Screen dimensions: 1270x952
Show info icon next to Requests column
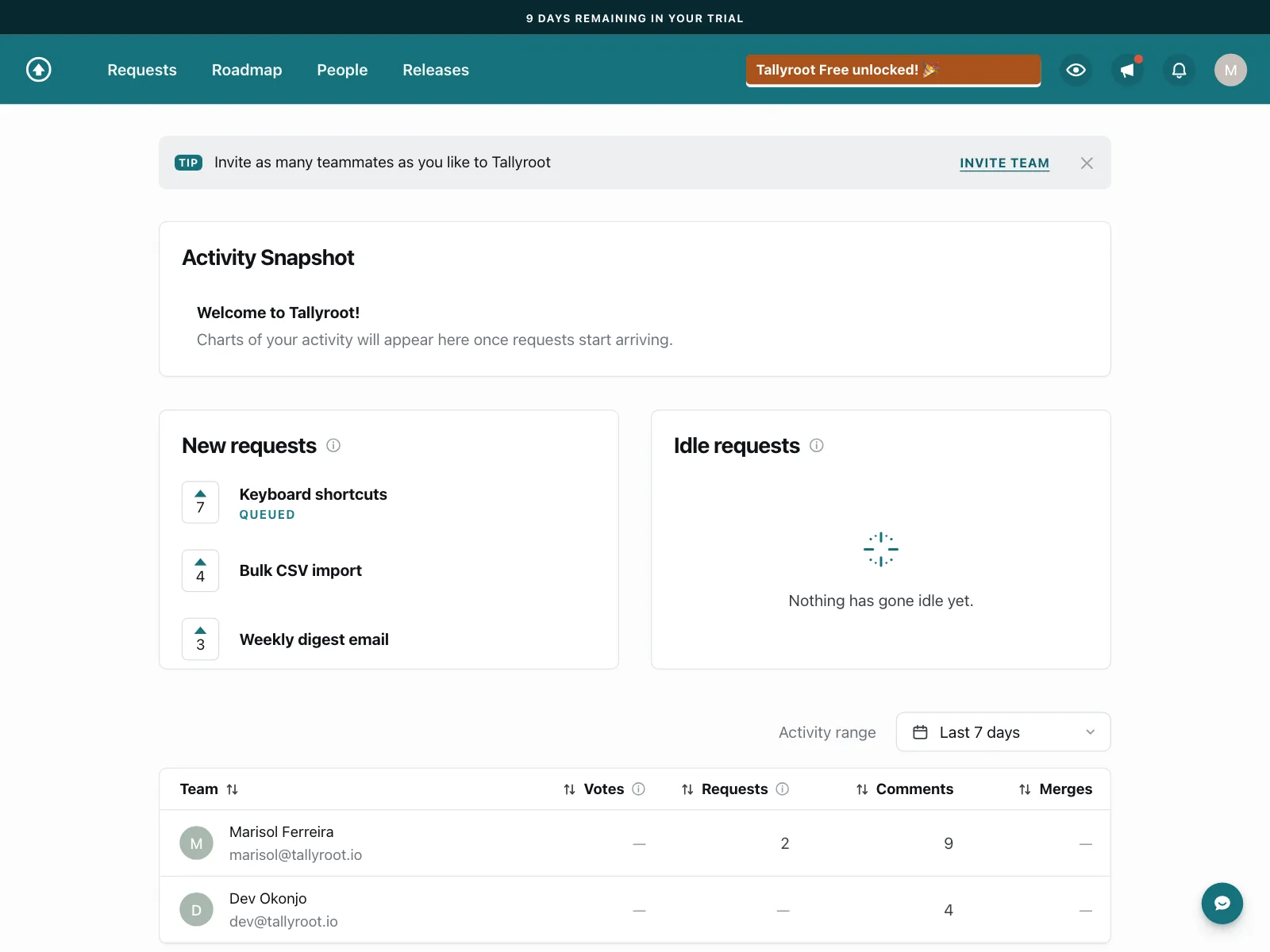(782, 789)
